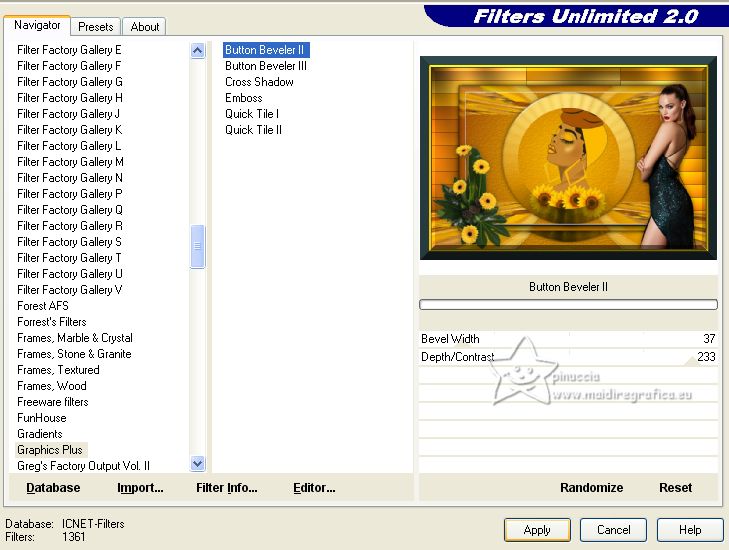The width and height of the screenshot is (729, 550).
Task: Select Filter Factory Gallery G
Action: tap(70, 82)
